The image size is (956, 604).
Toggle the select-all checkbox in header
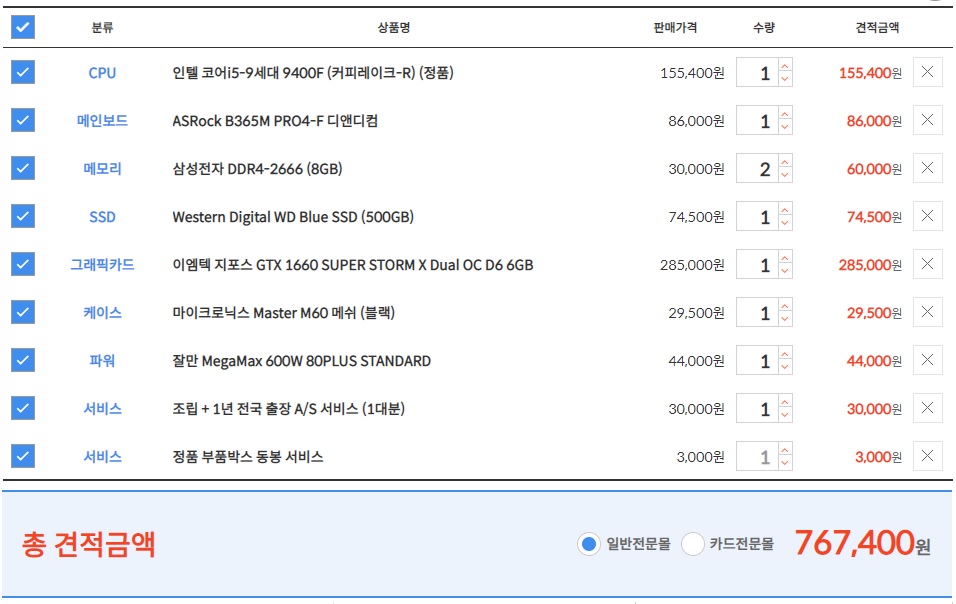point(23,27)
